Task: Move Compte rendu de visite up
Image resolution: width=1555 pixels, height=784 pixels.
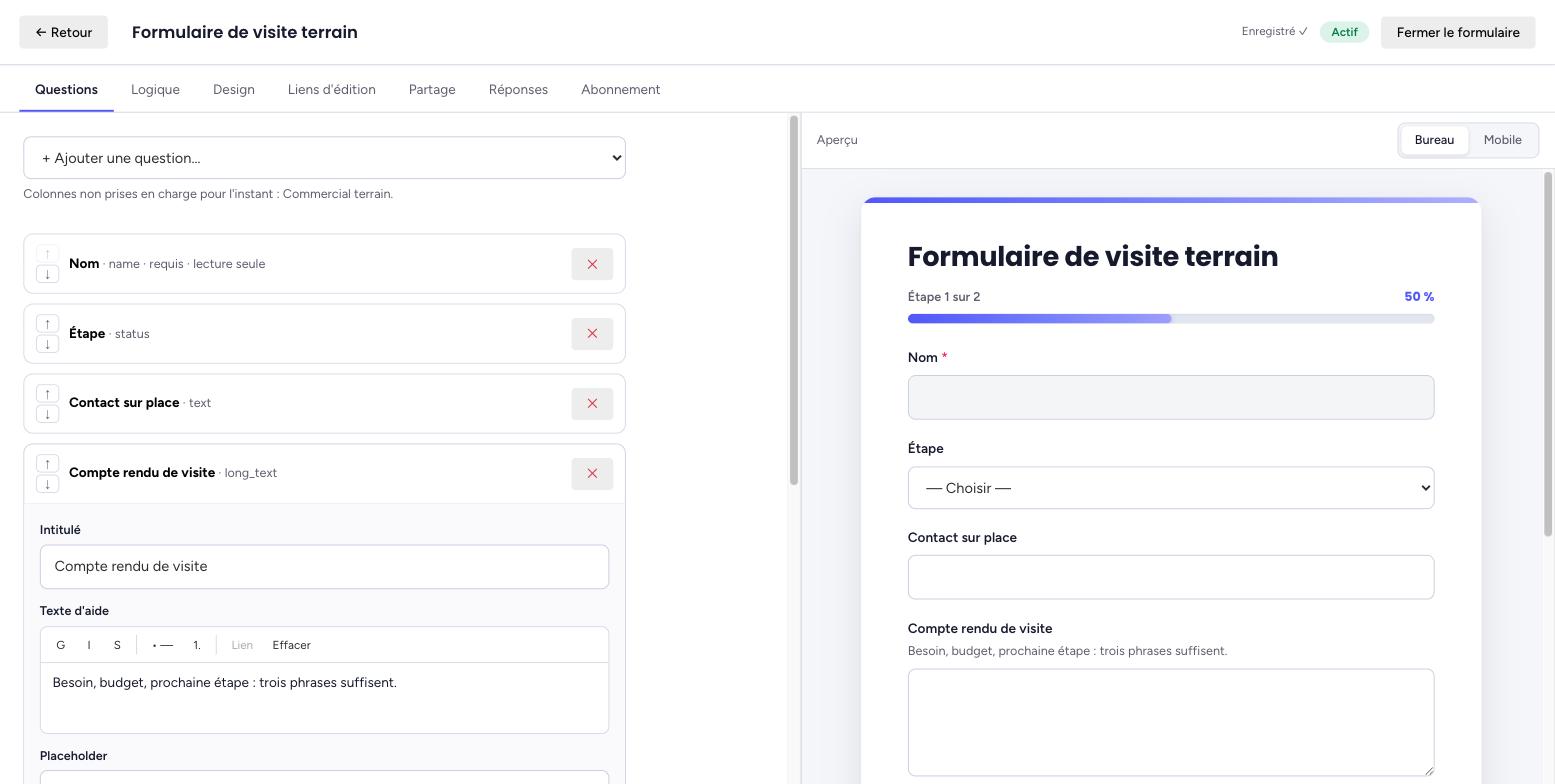Action: [x=47, y=464]
